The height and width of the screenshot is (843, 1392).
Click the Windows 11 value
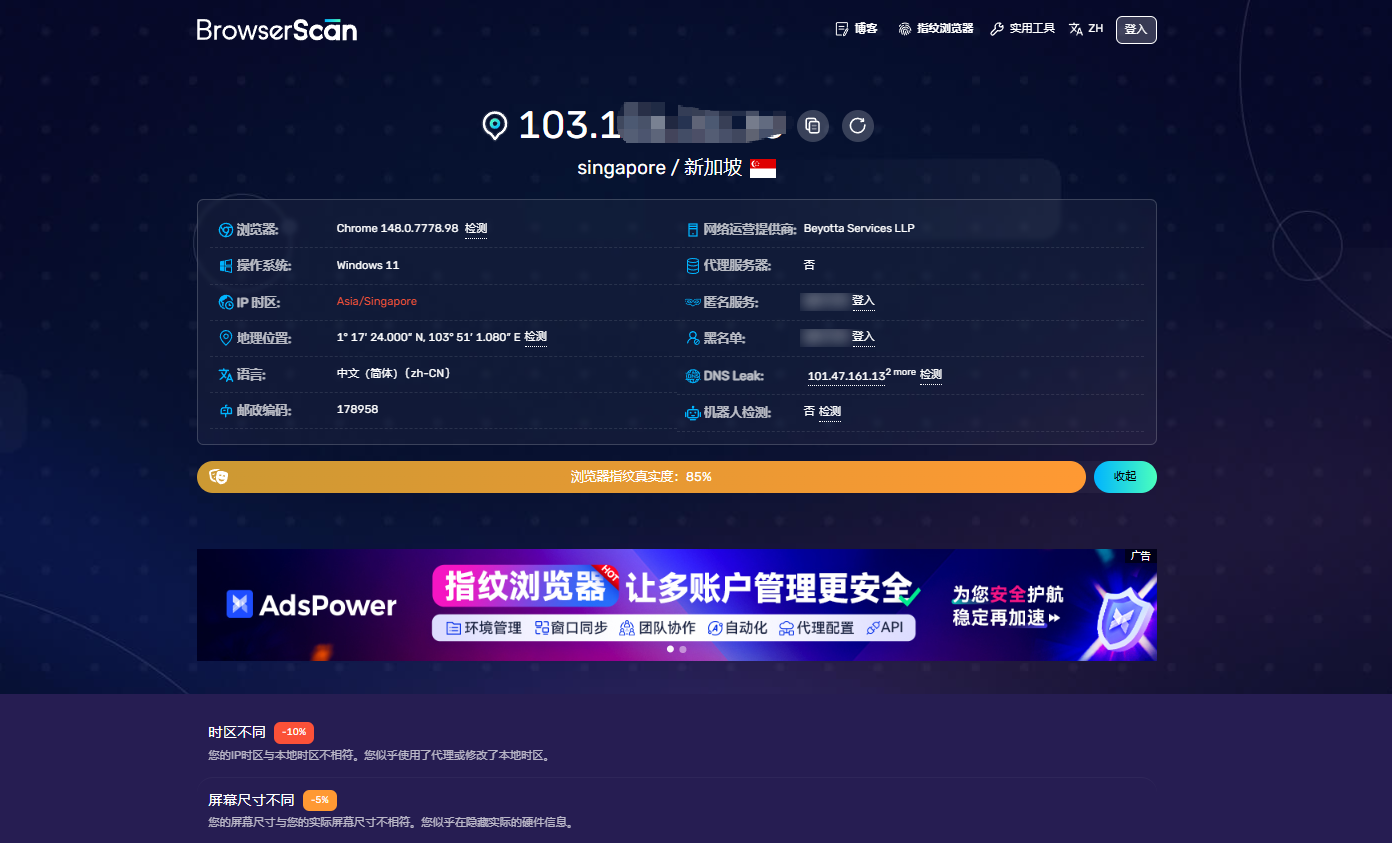(x=368, y=265)
